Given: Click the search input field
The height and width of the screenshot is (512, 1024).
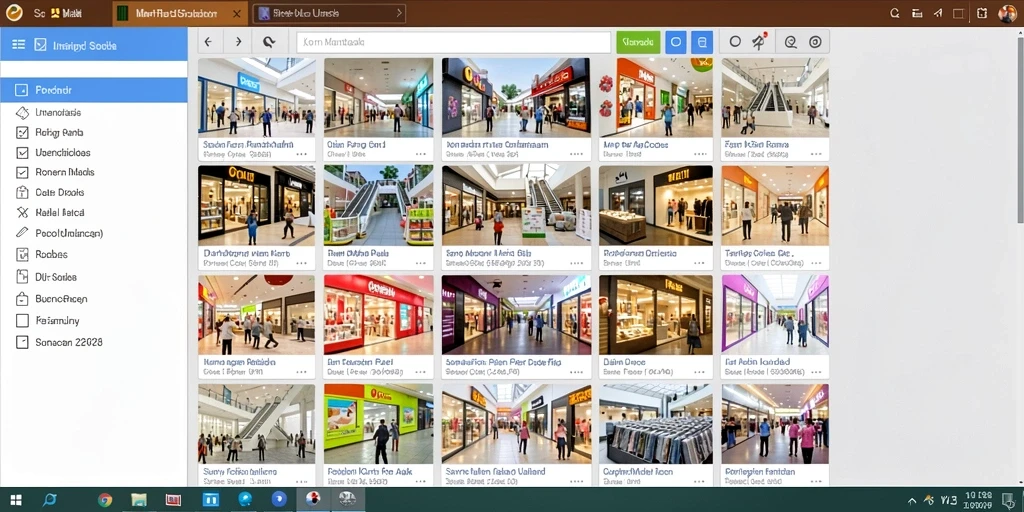Looking at the screenshot, I should coord(454,42).
